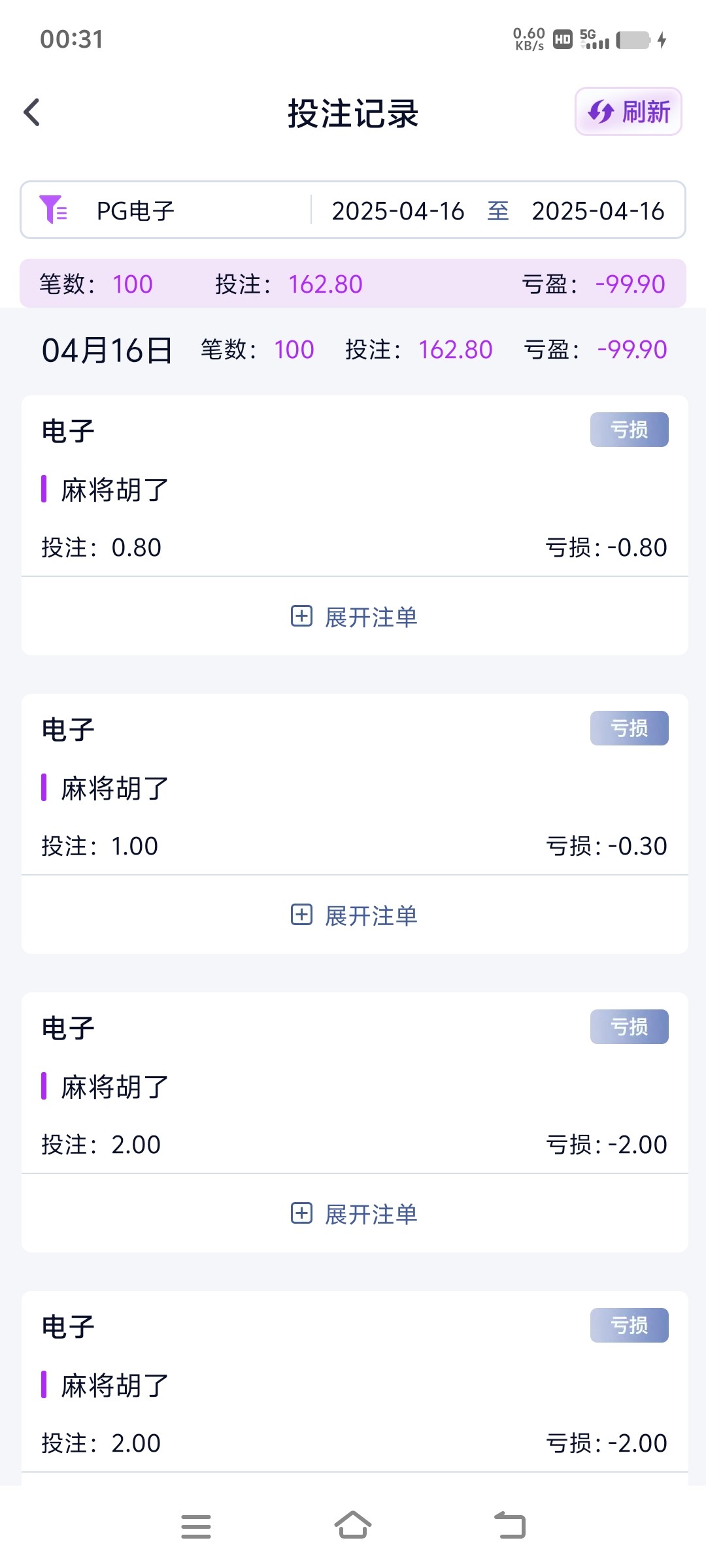Tap the 04月16日 daily summary header
Screen dimensions: 706x1568
click(107, 350)
